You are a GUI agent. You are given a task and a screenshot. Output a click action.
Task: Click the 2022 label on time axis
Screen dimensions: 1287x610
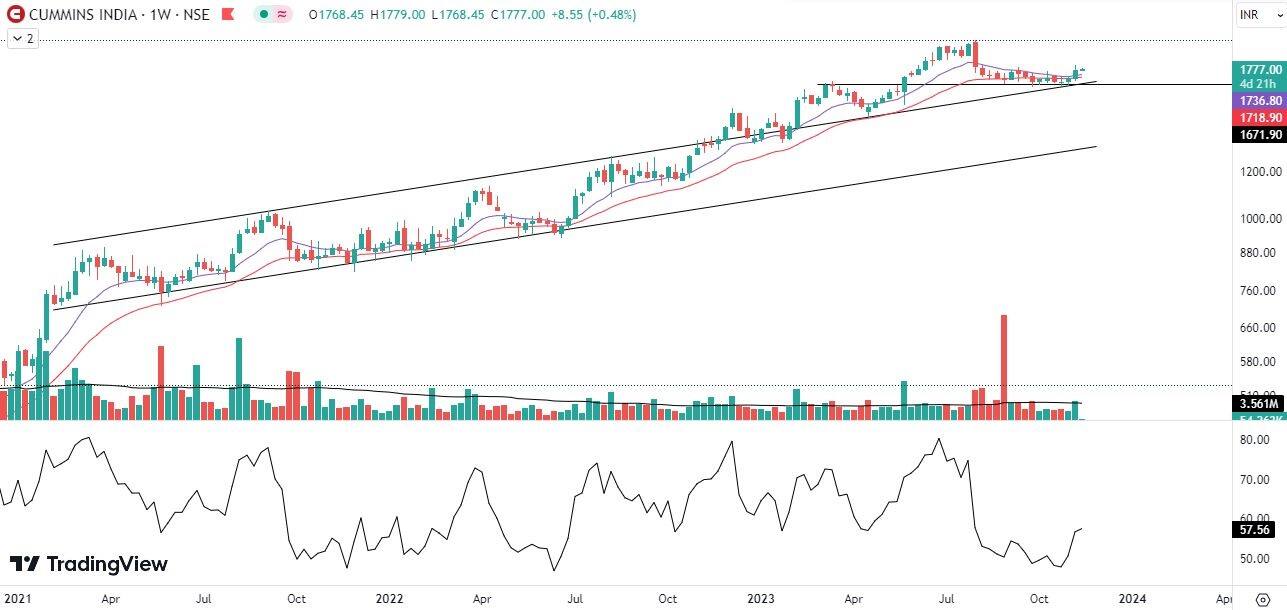point(389,598)
